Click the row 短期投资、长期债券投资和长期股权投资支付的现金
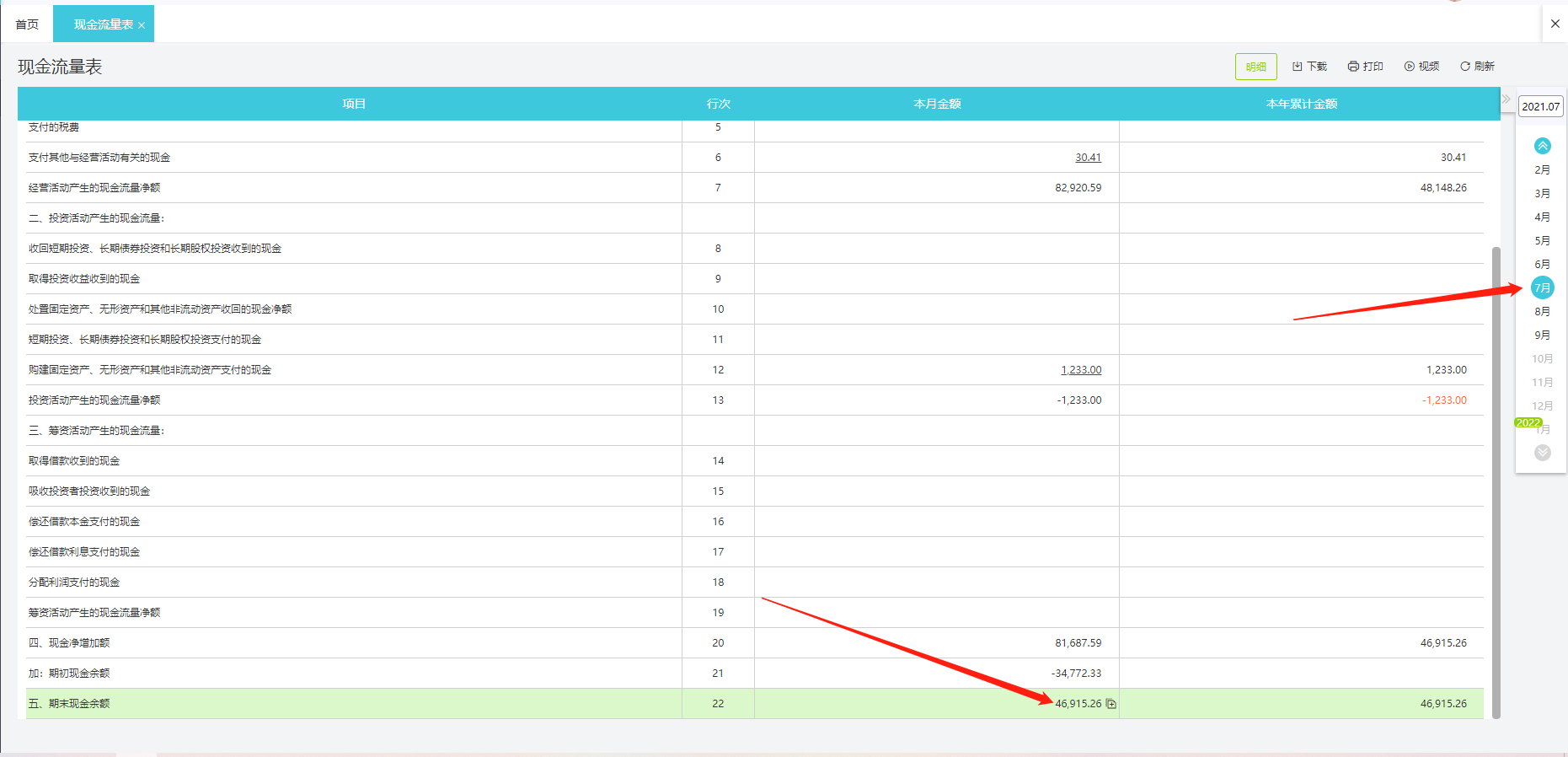1568x757 pixels. click(x=755, y=340)
